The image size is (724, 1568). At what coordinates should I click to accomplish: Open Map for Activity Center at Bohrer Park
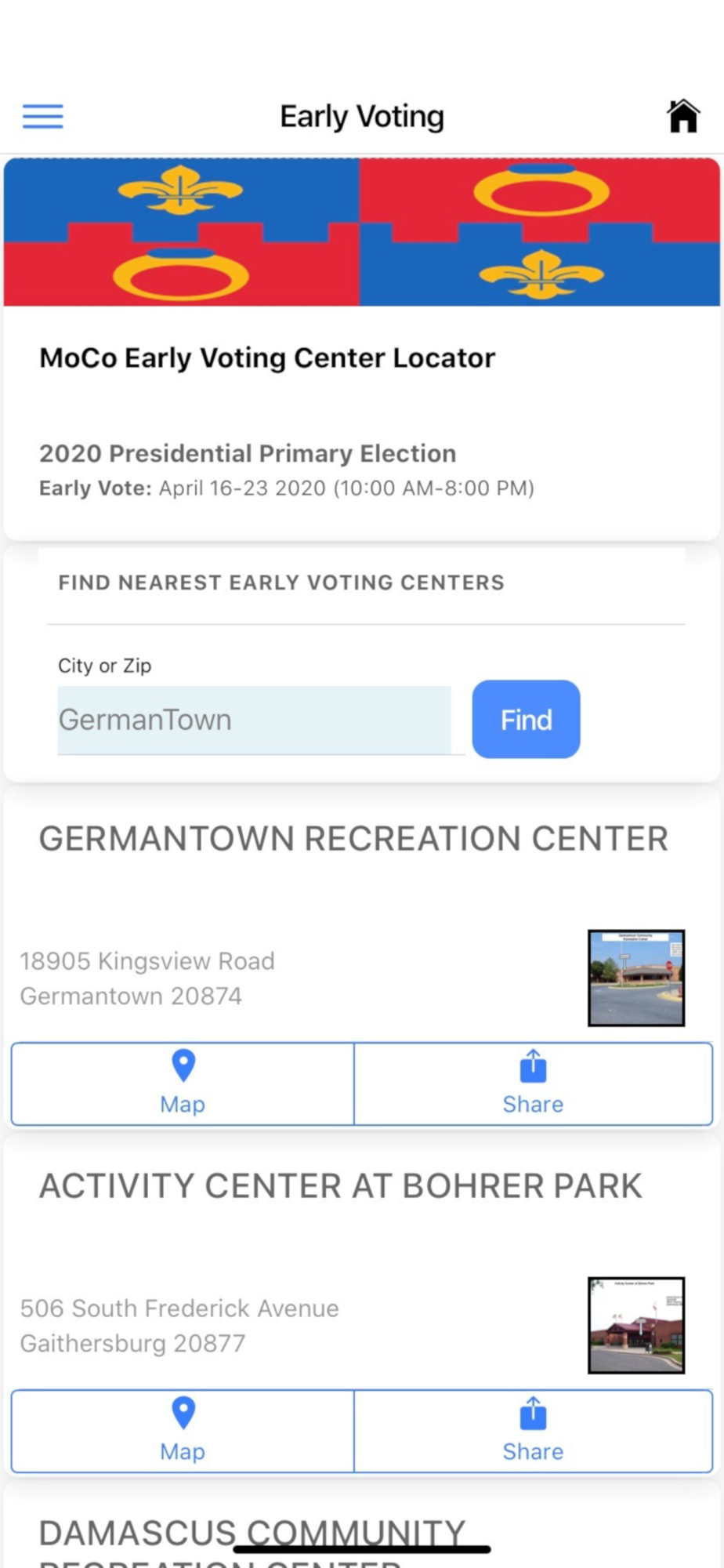(x=183, y=1431)
